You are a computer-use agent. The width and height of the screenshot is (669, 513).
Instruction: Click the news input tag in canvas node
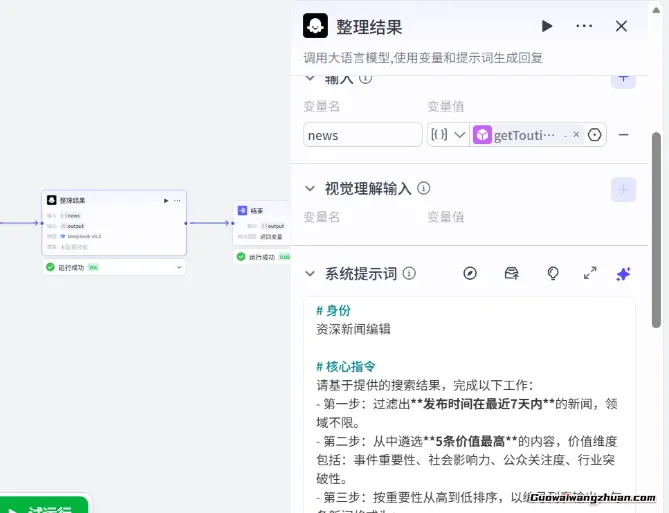(x=70, y=216)
